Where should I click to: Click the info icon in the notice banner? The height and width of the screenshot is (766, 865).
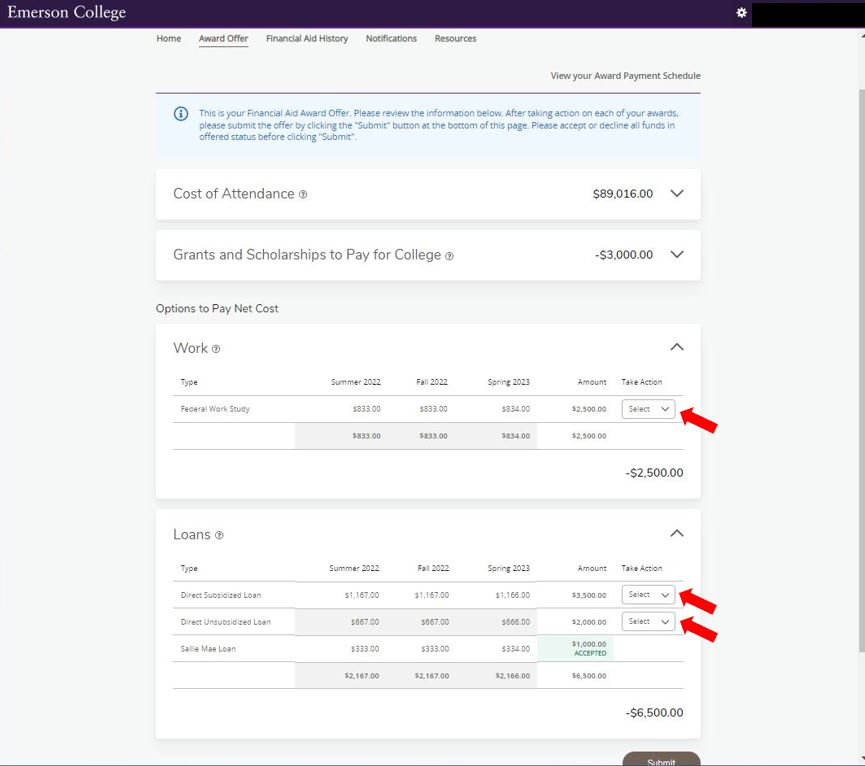pyautogui.click(x=181, y=114)
